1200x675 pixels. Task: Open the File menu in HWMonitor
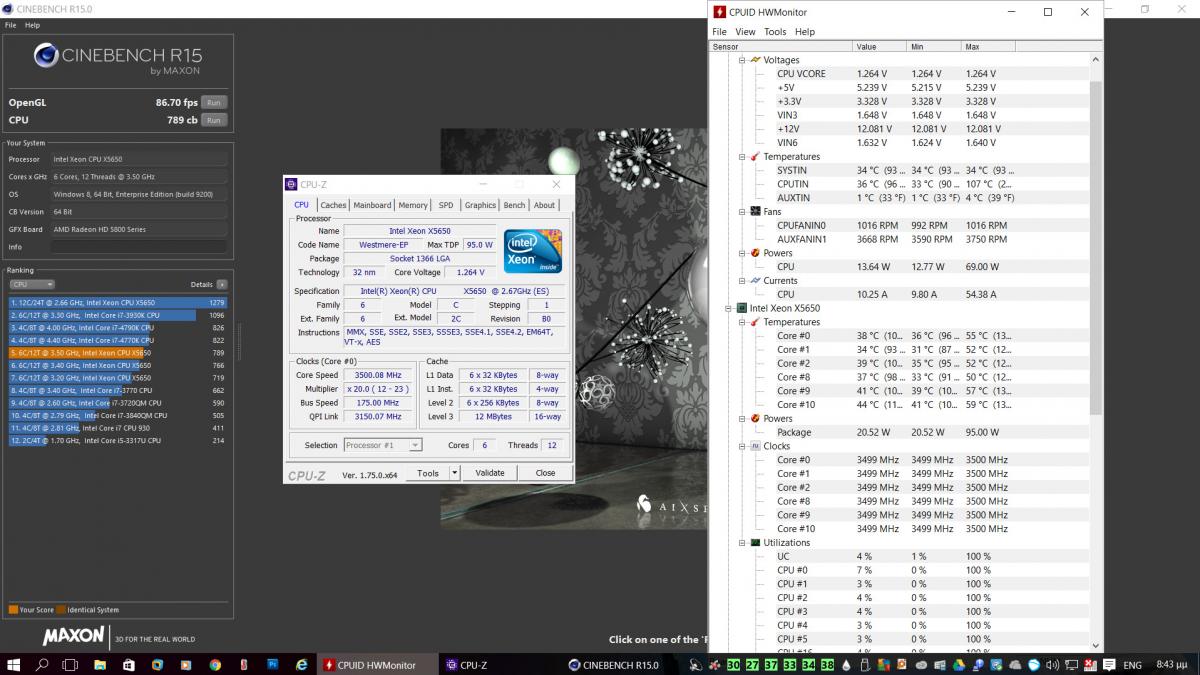[x=720, y=32]
